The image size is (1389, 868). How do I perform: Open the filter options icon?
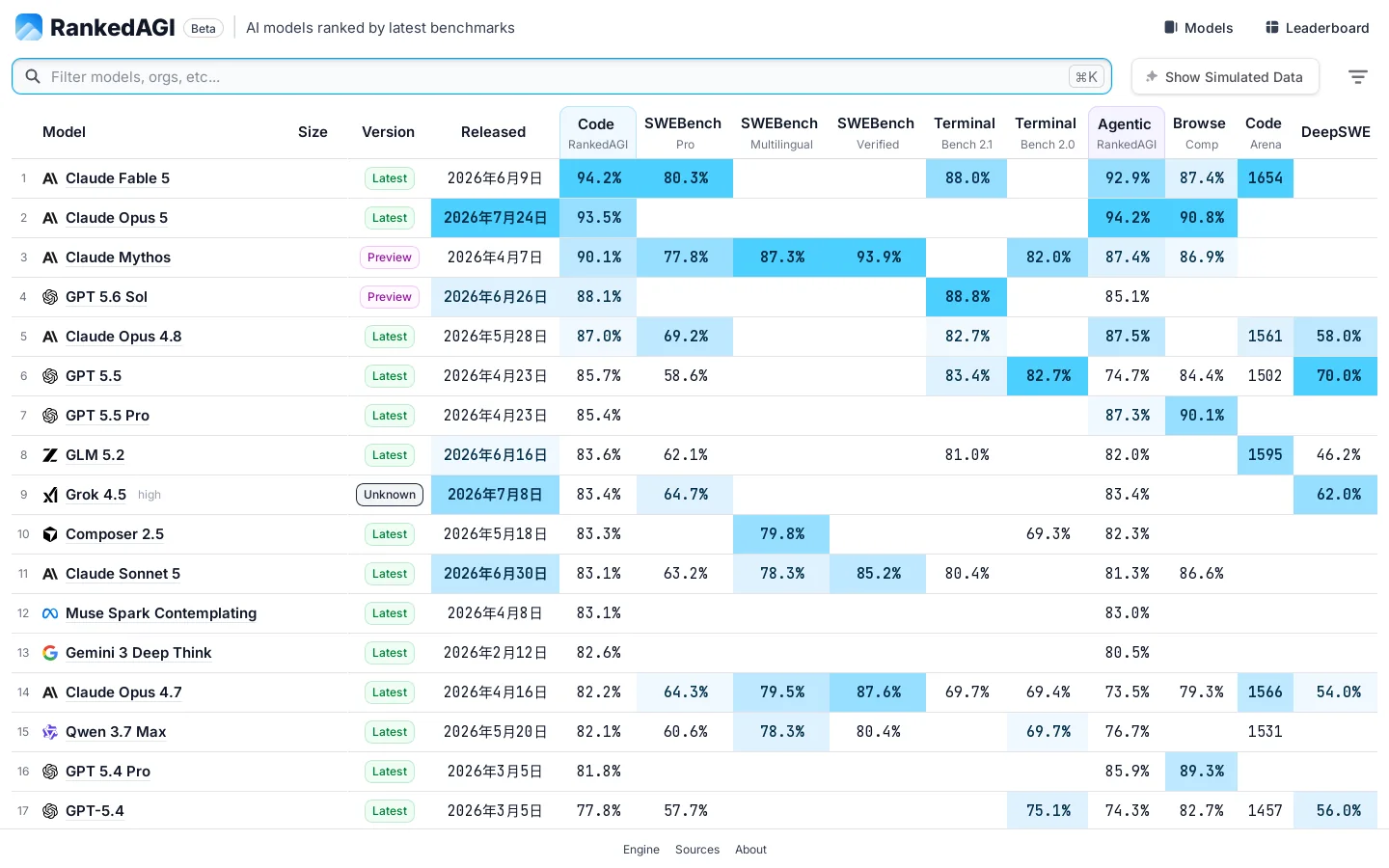[x=1358, y=77]
